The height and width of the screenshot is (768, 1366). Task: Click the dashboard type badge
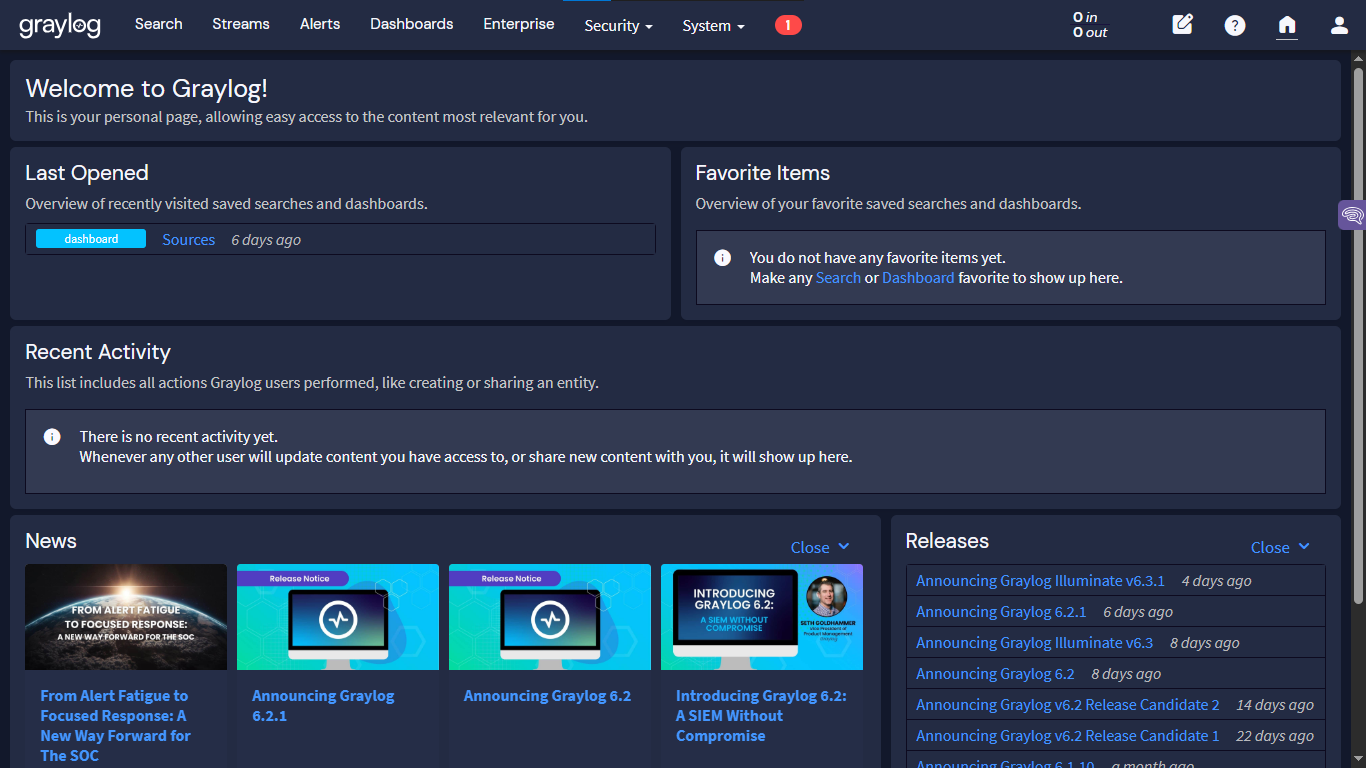coord(91,239)
